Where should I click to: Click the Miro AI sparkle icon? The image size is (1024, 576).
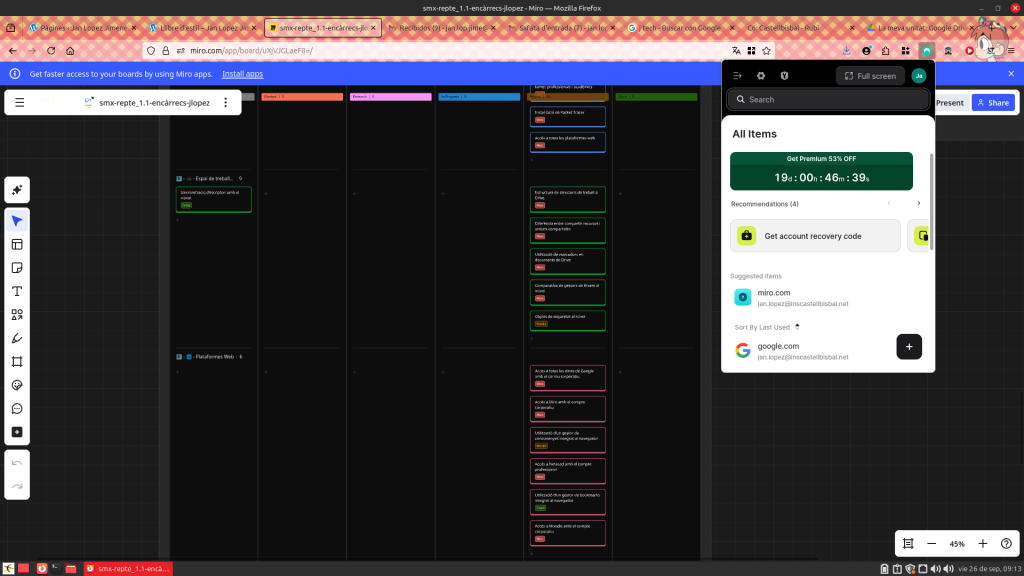17,190
